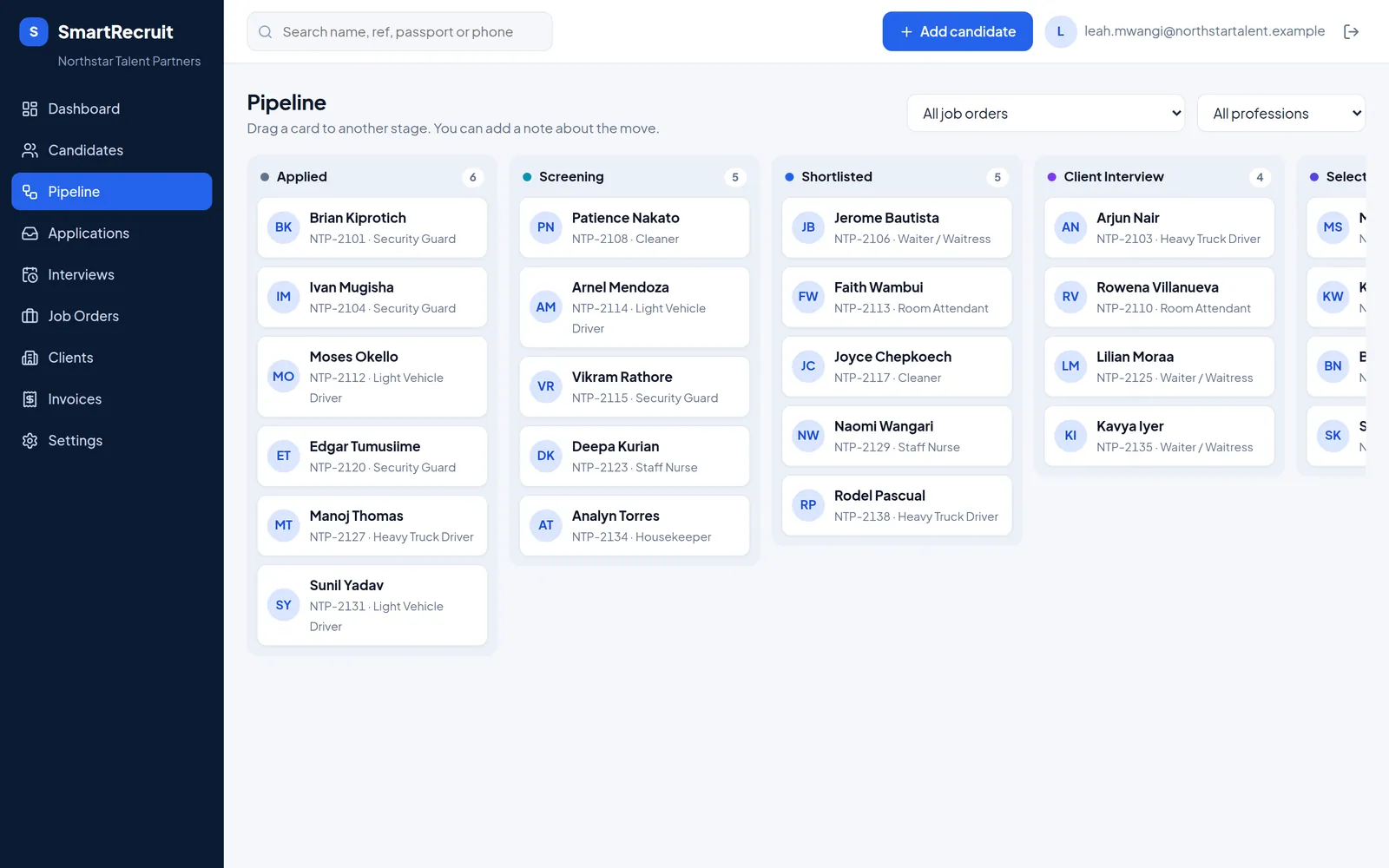Image resolution: width=1389 pixels, height=868 pixels.
Task: Click the user avatar L in header
Action: tap(1060, 31)
